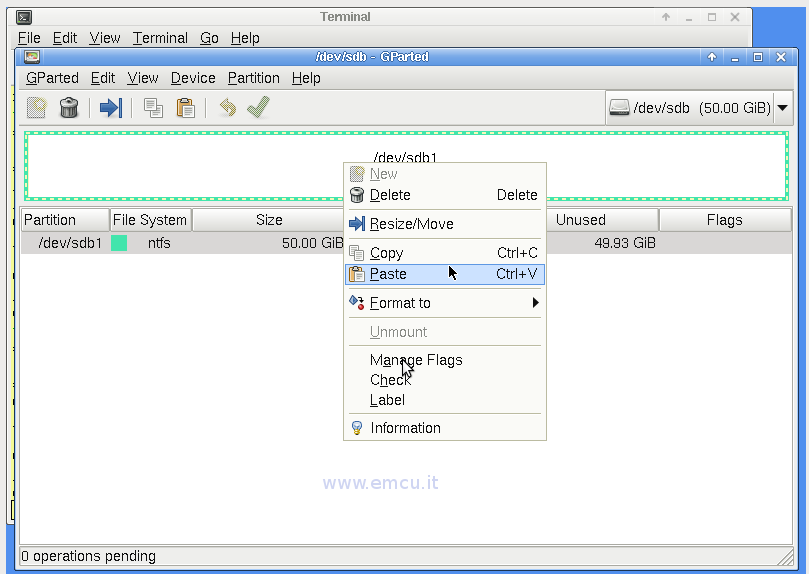Minimize the GParted window

click(735, 57)
